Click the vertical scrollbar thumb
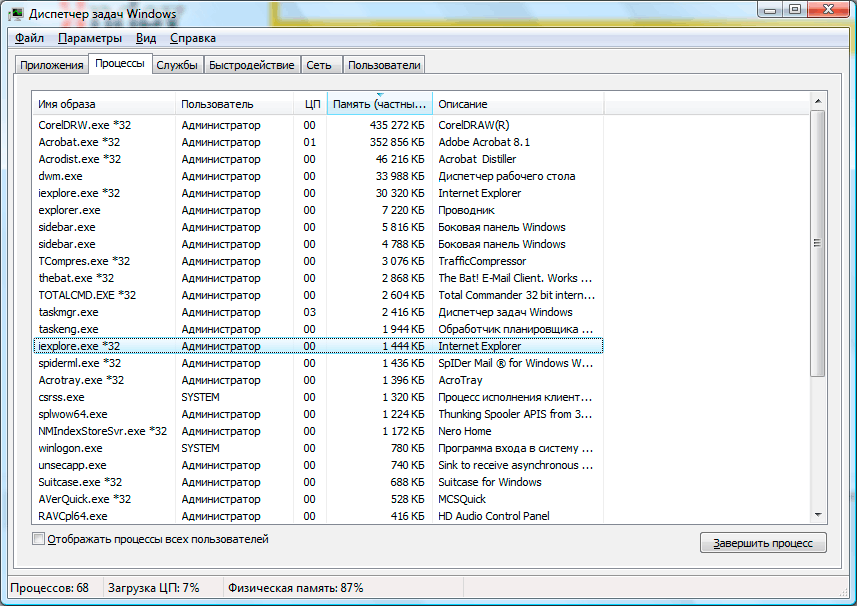Viewport: 857px width, 606px height. (x=818, y=243)
